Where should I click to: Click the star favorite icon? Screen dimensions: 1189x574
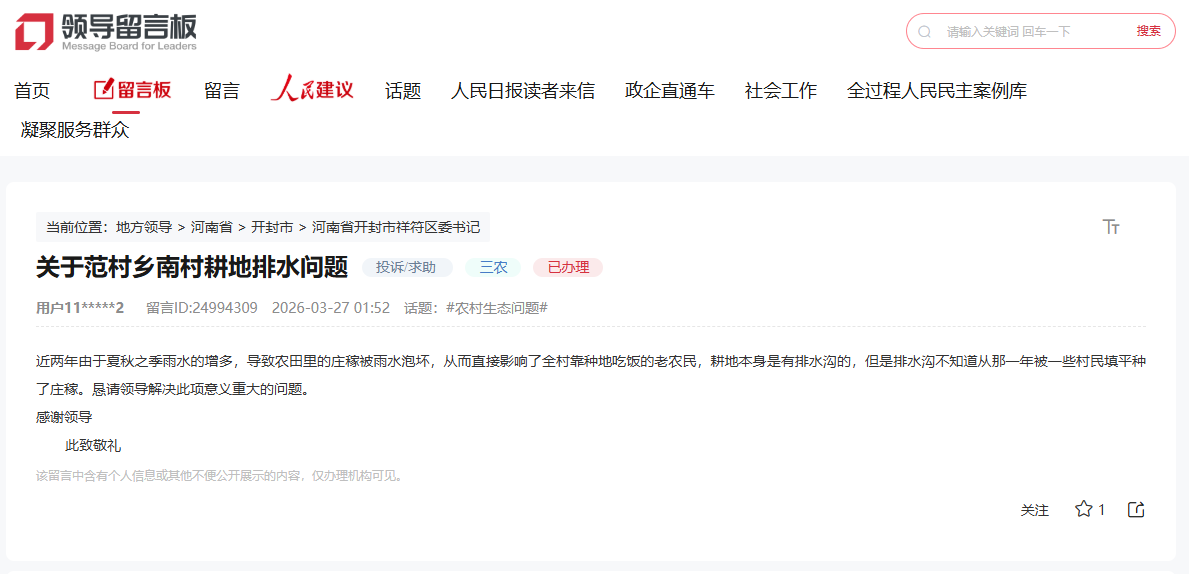tap(1083, 509)
